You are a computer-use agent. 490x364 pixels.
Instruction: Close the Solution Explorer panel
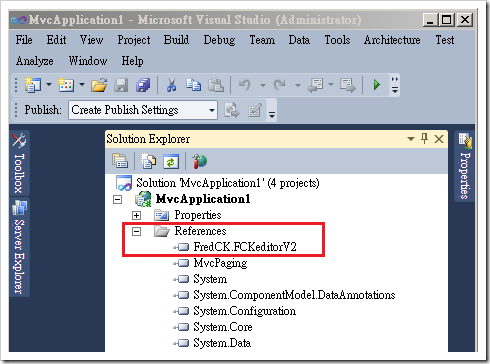tap(439, 139)
